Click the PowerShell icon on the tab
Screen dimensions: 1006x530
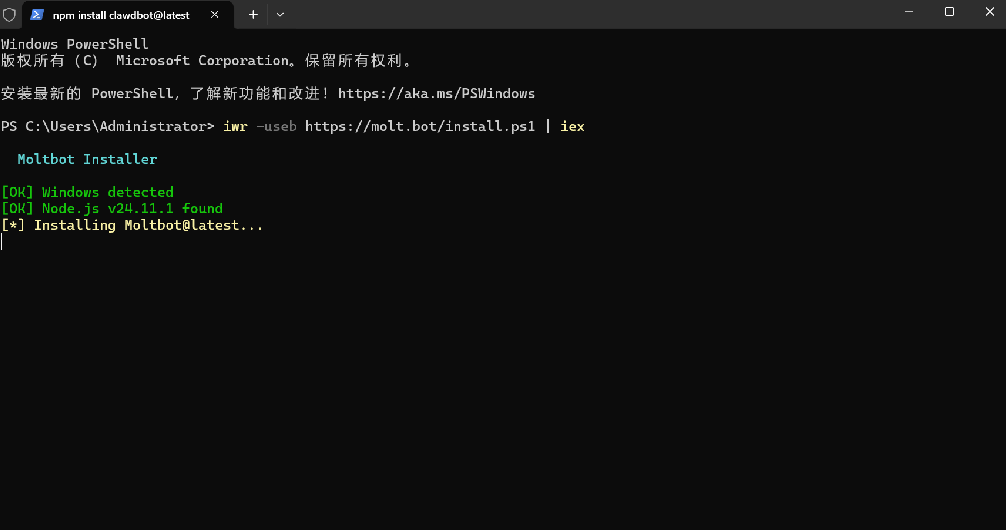pos(37,15)
